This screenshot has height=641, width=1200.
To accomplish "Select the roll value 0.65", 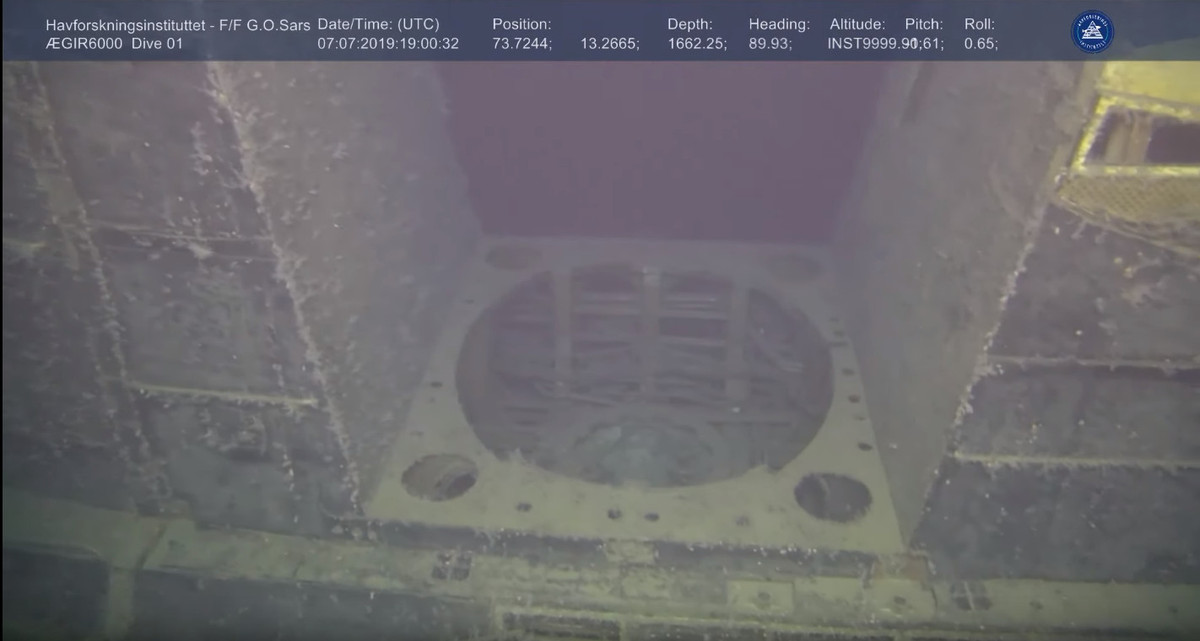I will click(x=980, y=44).
